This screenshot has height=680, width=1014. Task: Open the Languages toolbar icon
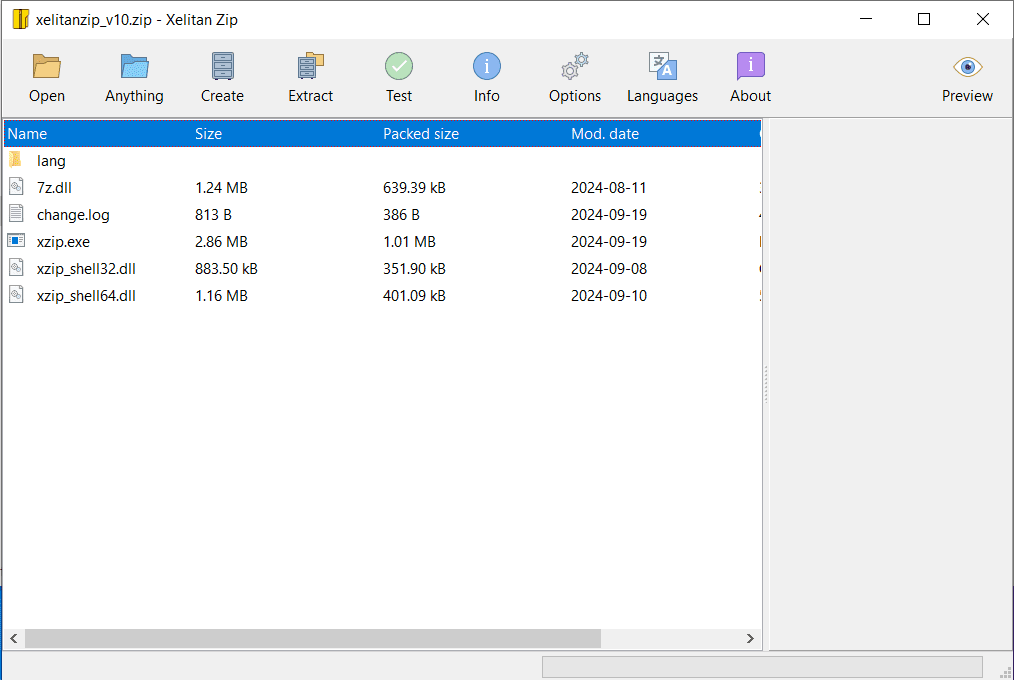(x=662, y=66)
